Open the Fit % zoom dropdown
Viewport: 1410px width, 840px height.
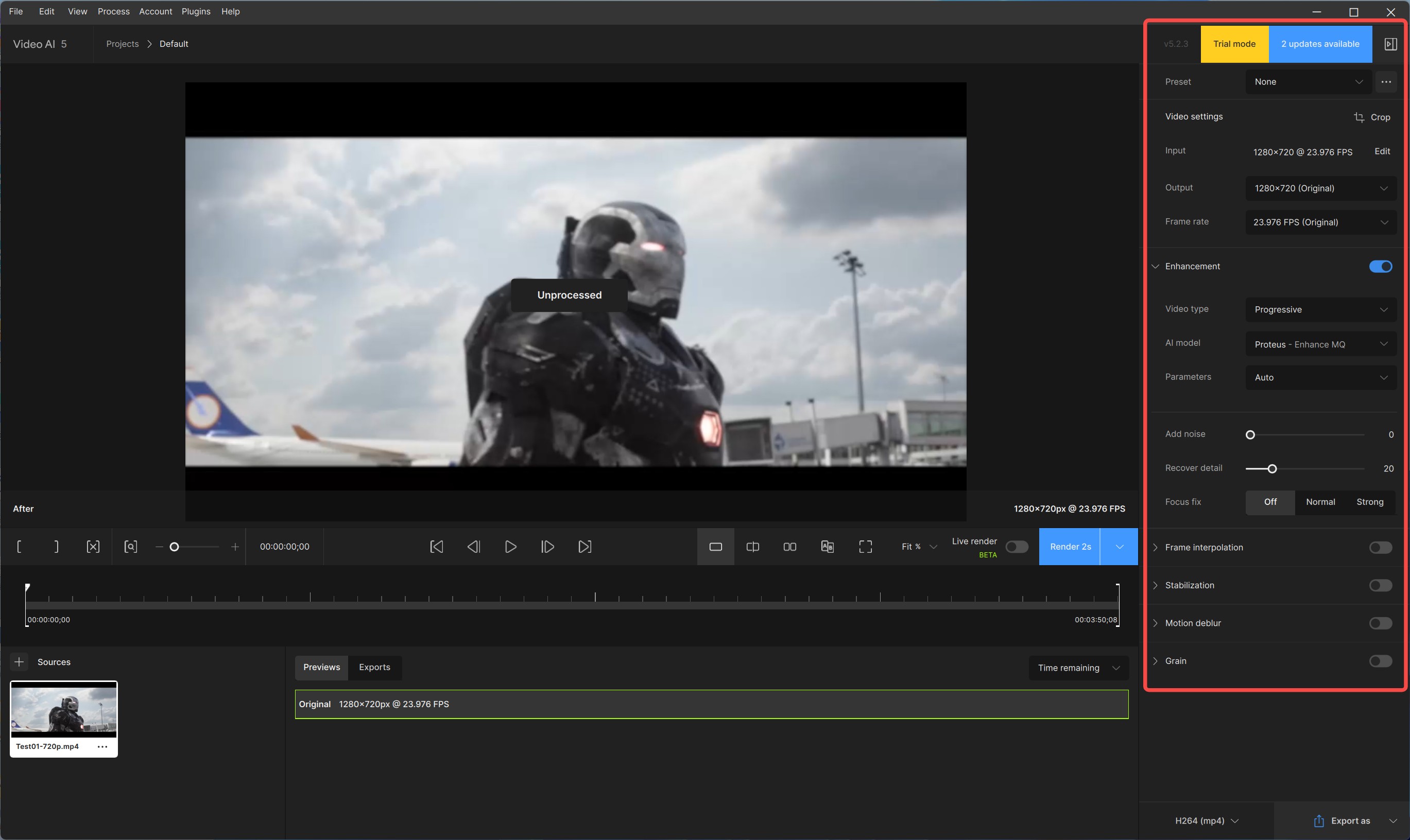pyautogui.click(x=919, y=546)
